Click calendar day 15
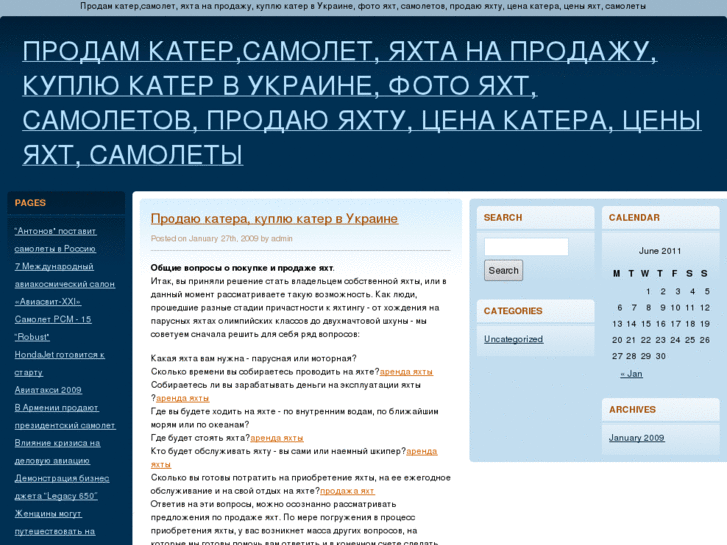The image size is (727, 545). [x=646, y=324]
